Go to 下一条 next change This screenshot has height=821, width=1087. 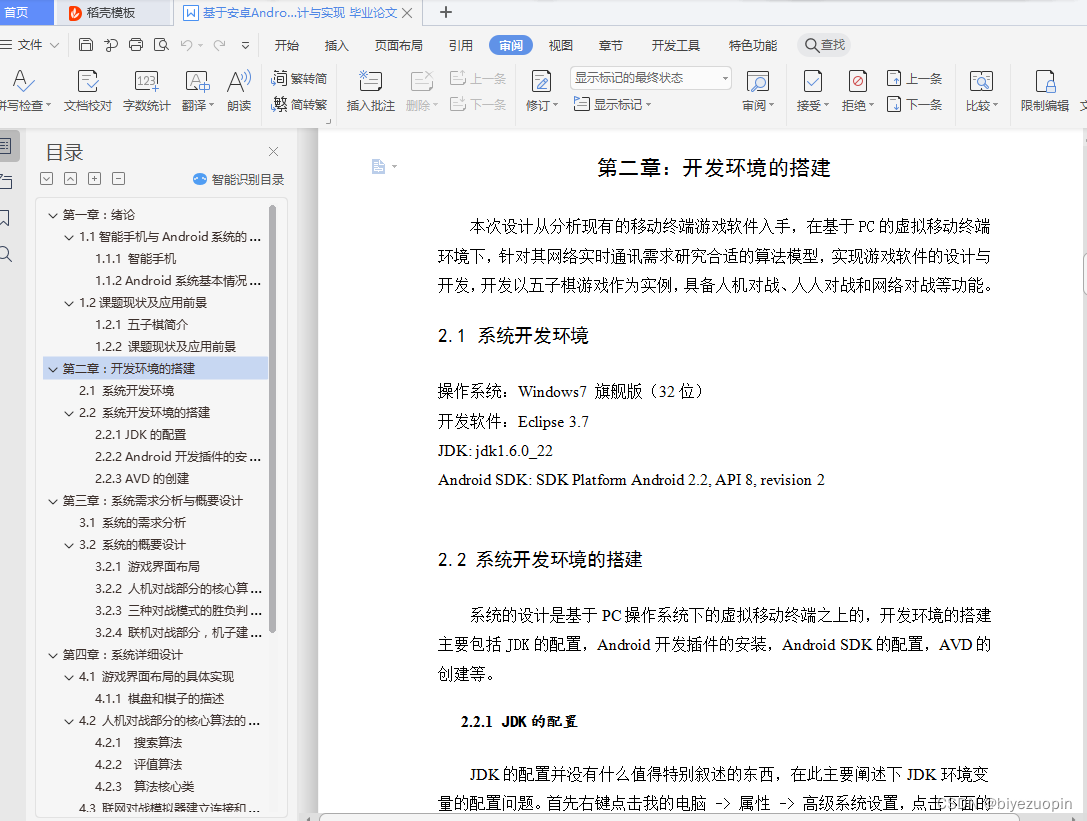(914, 105)
